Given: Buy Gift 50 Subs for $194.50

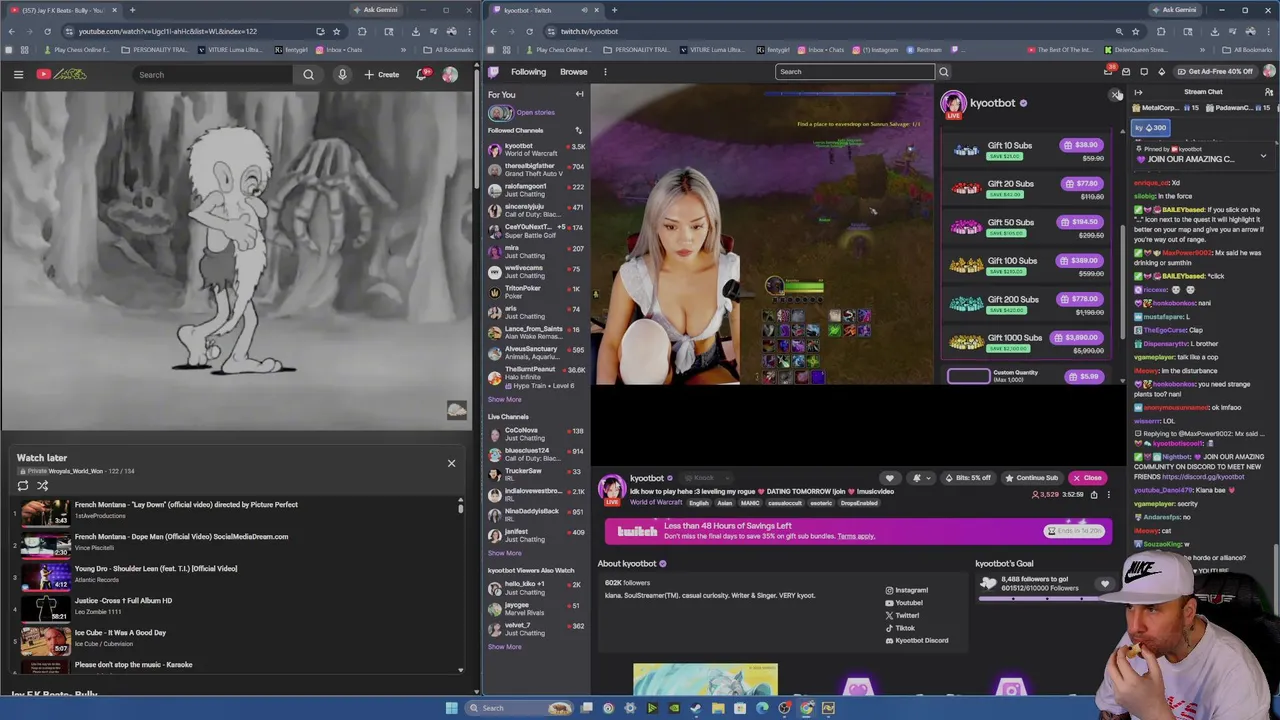Looking at the screenshot, I should tap(1082, 222).
